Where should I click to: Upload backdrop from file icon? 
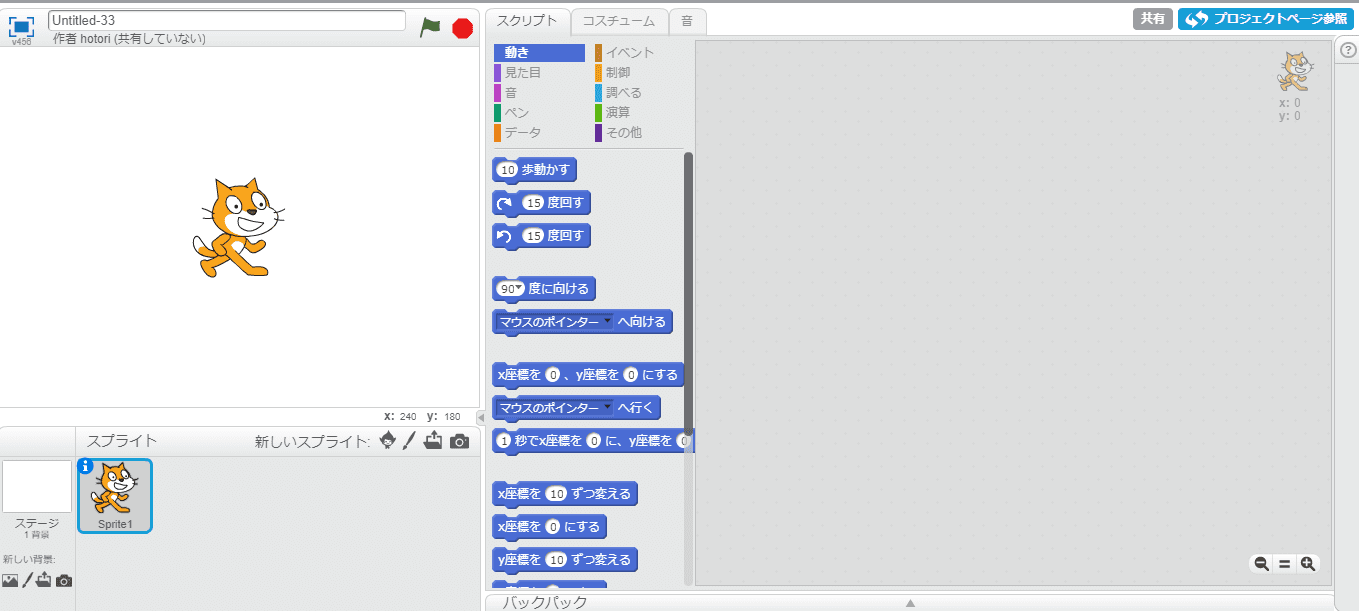pyautogui.click(x=45, y=579)
